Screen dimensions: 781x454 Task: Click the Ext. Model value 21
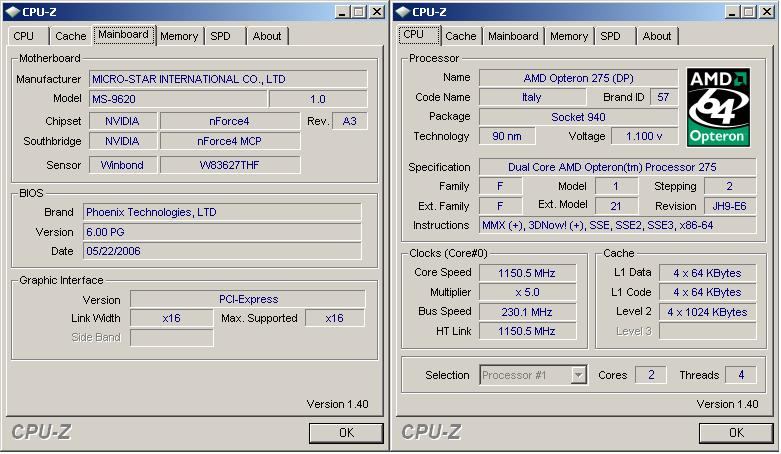coord(616,206)
